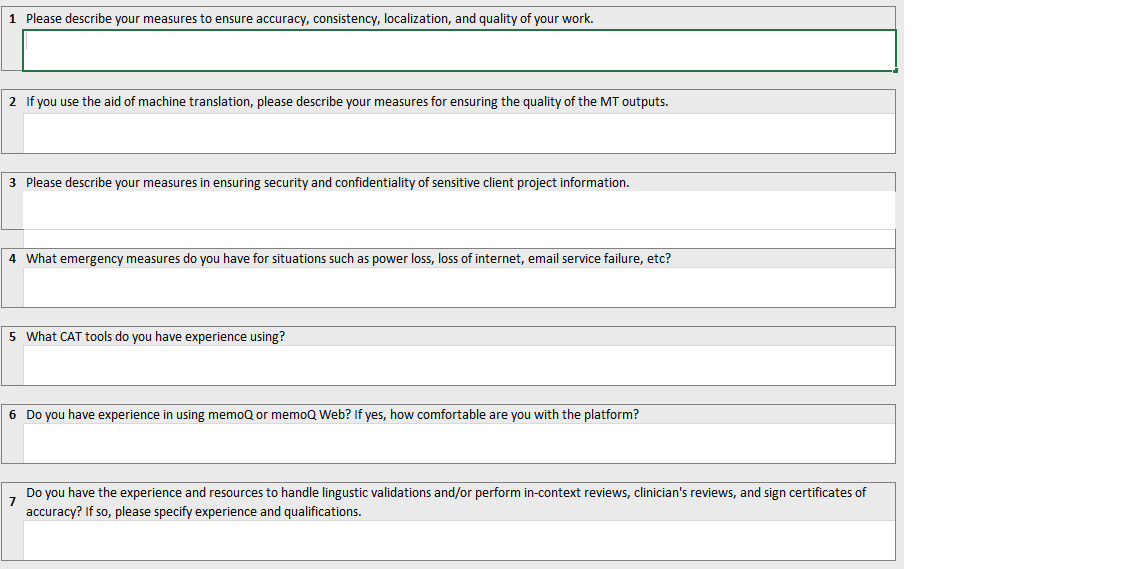Click the fill handle of the selected cell

click(x=896, y=70)
